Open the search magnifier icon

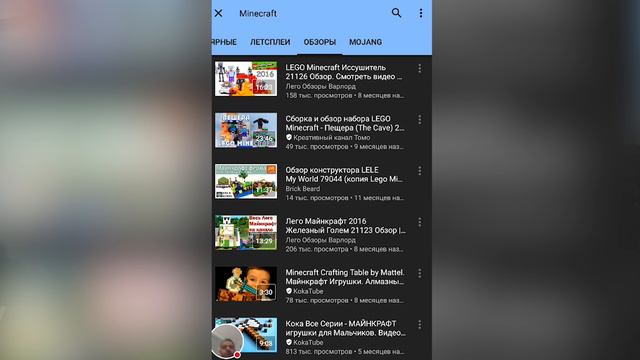pos(396,13)
